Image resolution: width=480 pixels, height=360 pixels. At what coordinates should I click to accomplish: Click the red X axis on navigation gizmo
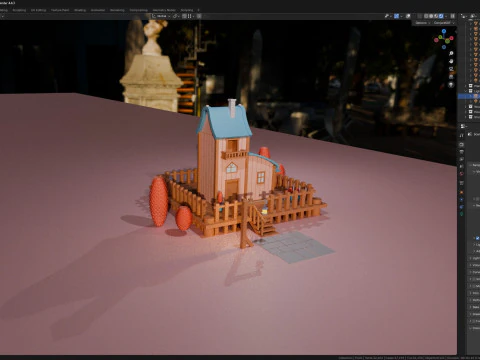[451, 38]
